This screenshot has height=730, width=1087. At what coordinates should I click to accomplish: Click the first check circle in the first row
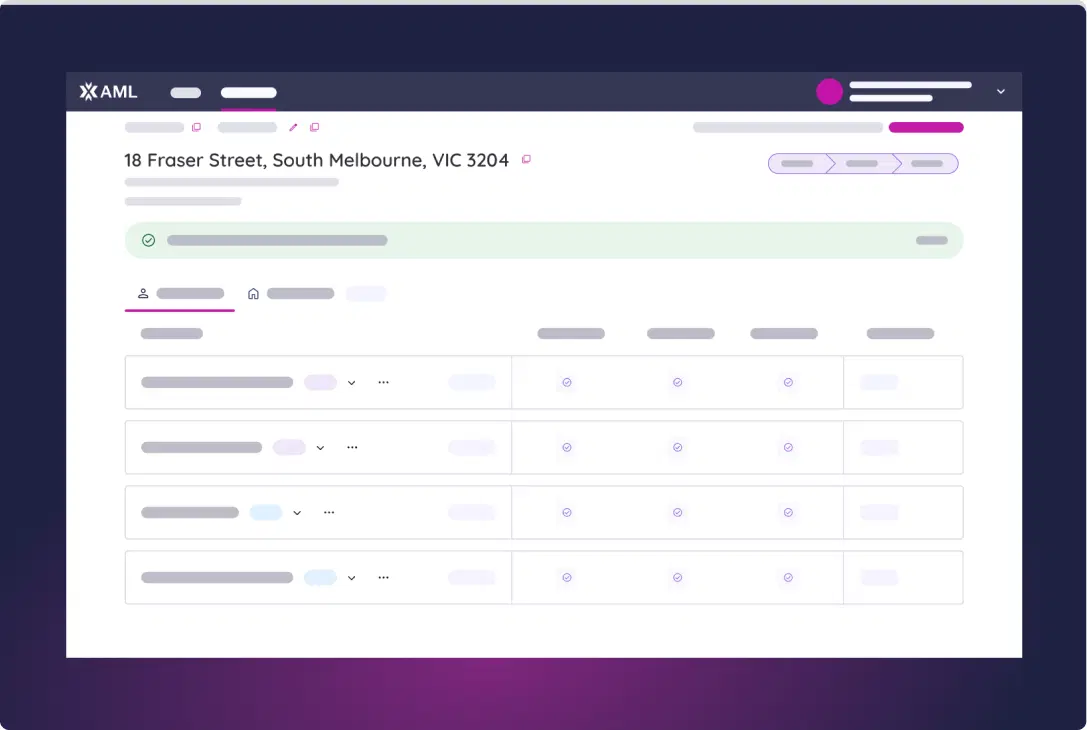[x=567, y=383]
